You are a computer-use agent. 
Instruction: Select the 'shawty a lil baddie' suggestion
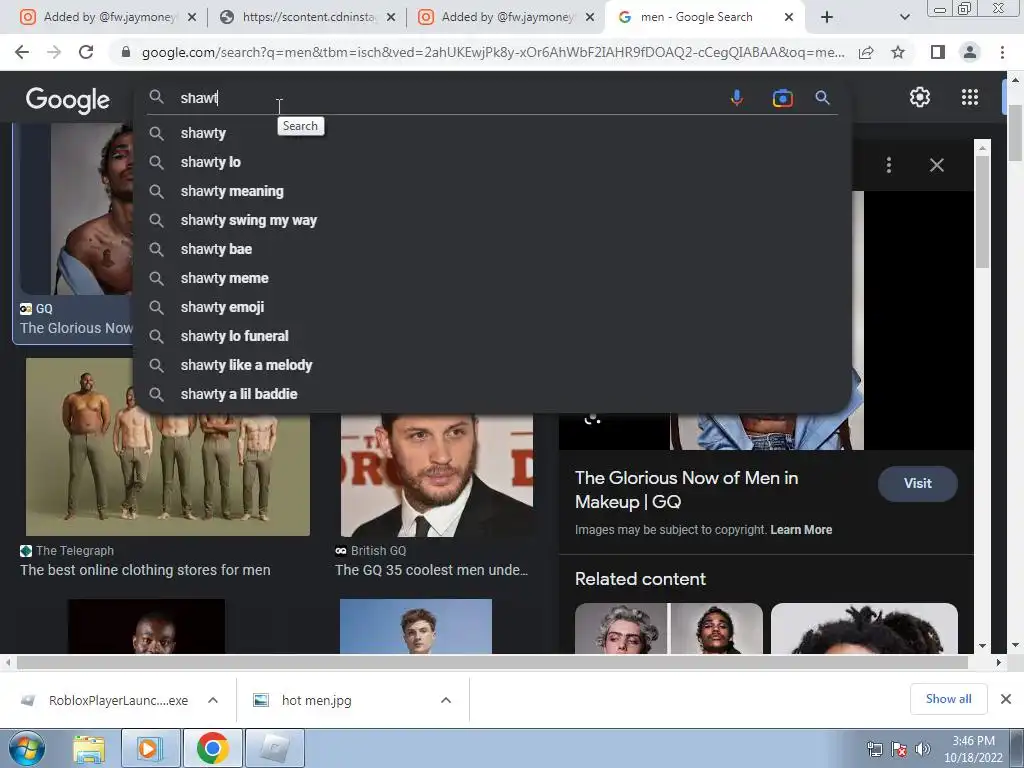pyautogui.click(x=492, y=394)
